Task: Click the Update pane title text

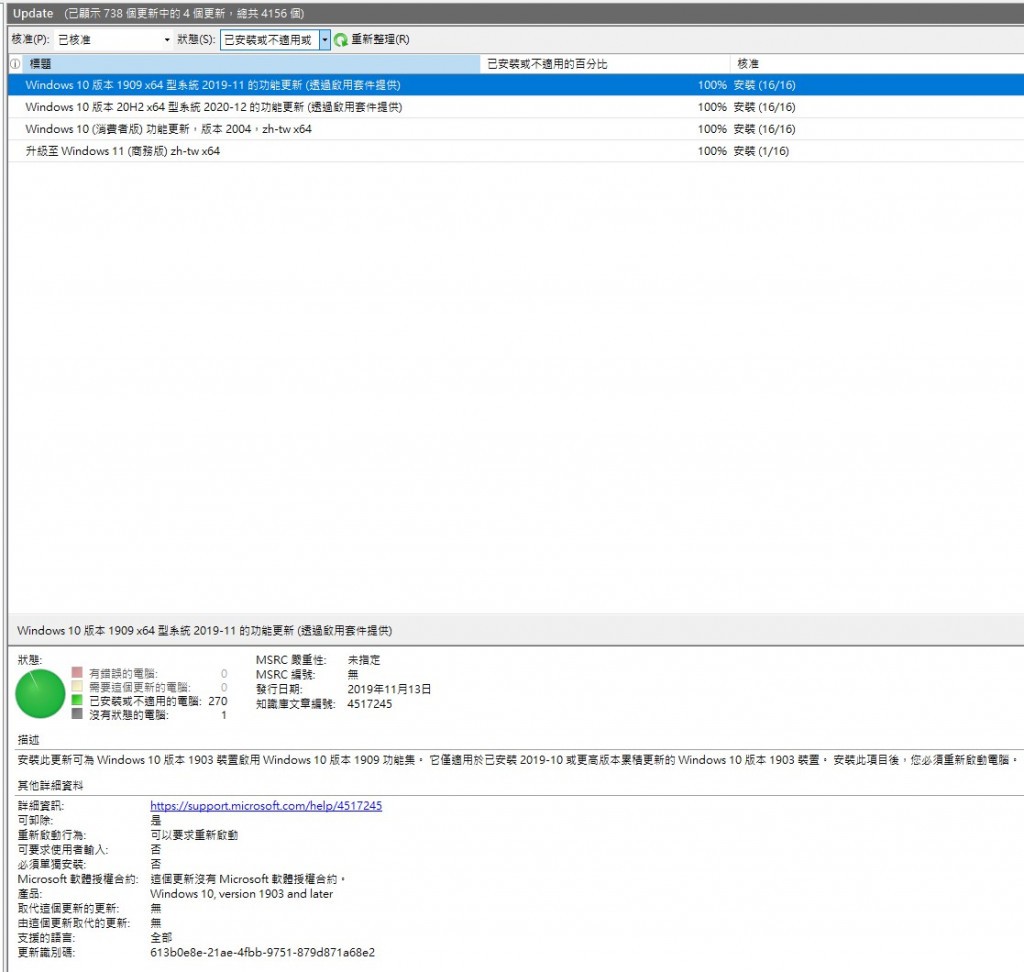Action: coord(33,13)
